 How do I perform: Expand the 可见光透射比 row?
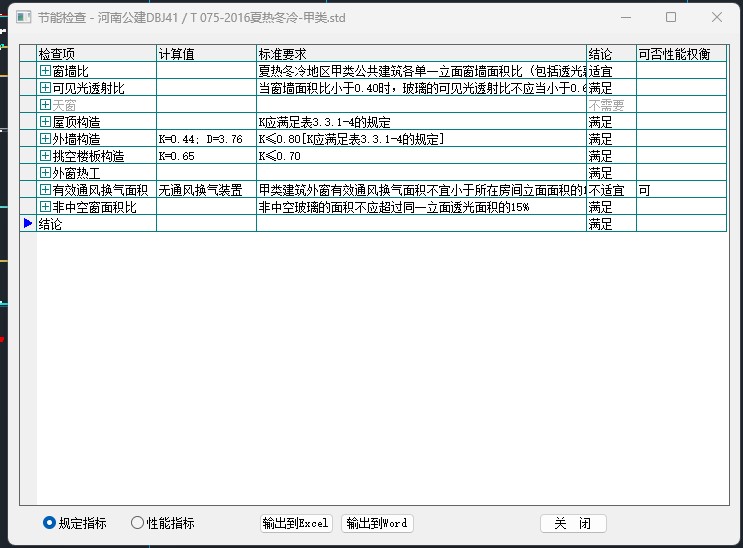(x=45, y=88)
